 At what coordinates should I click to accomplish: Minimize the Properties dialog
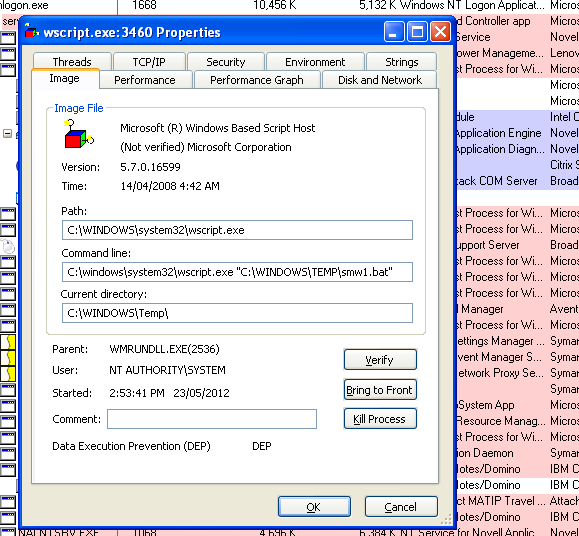pos(394,32)
